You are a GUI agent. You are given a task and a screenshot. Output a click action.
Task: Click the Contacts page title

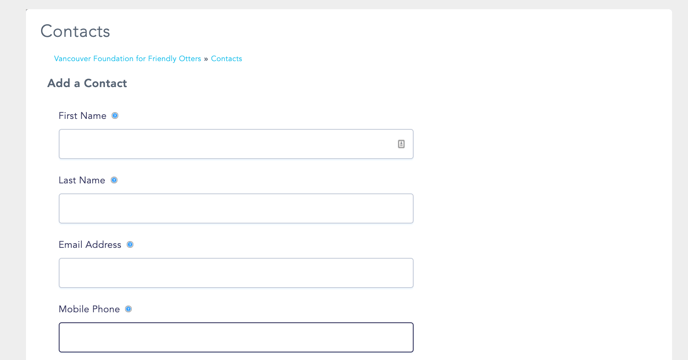pos(75,31)
